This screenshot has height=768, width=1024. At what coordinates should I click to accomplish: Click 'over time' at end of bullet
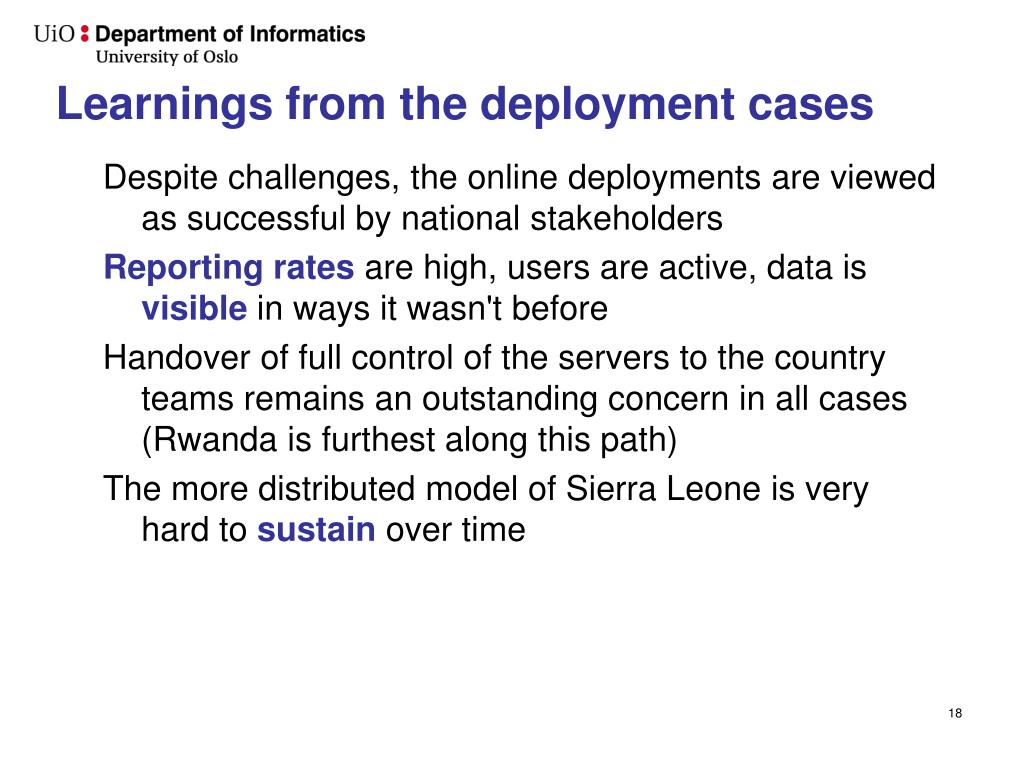[x=455, y=529]
